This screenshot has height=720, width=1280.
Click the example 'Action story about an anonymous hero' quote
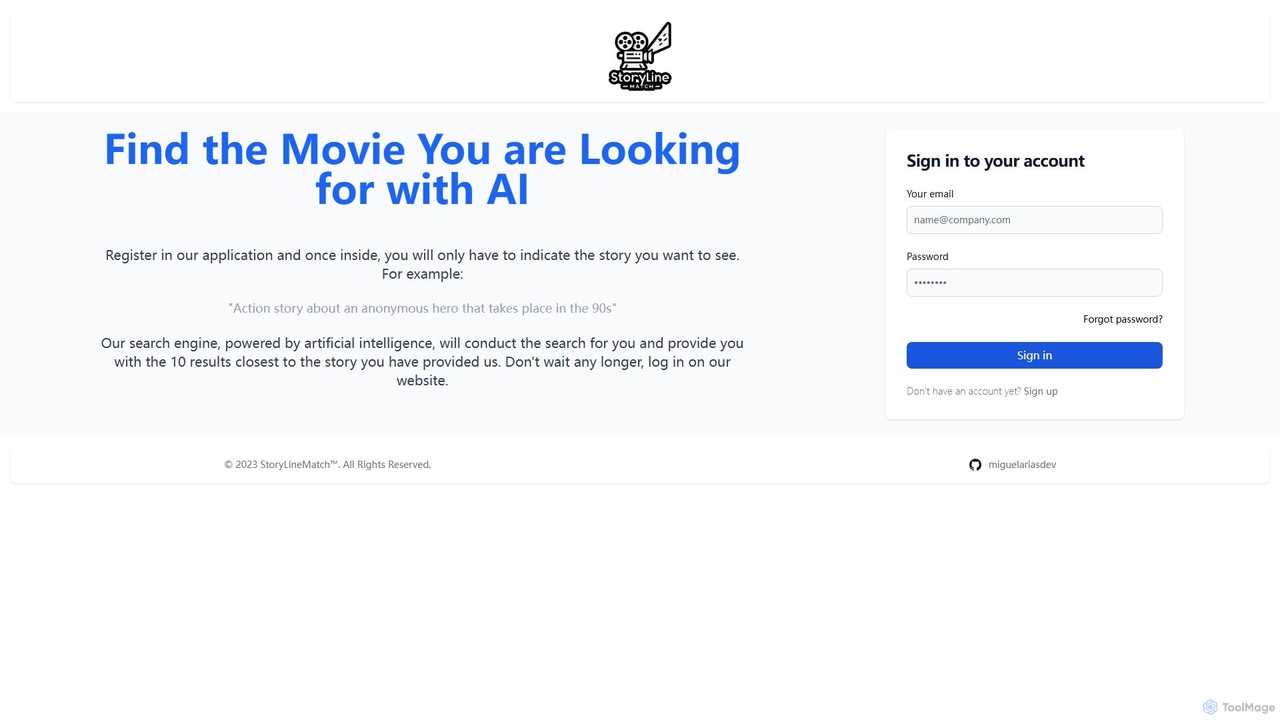pyautogui.click(x=422, y=309)
